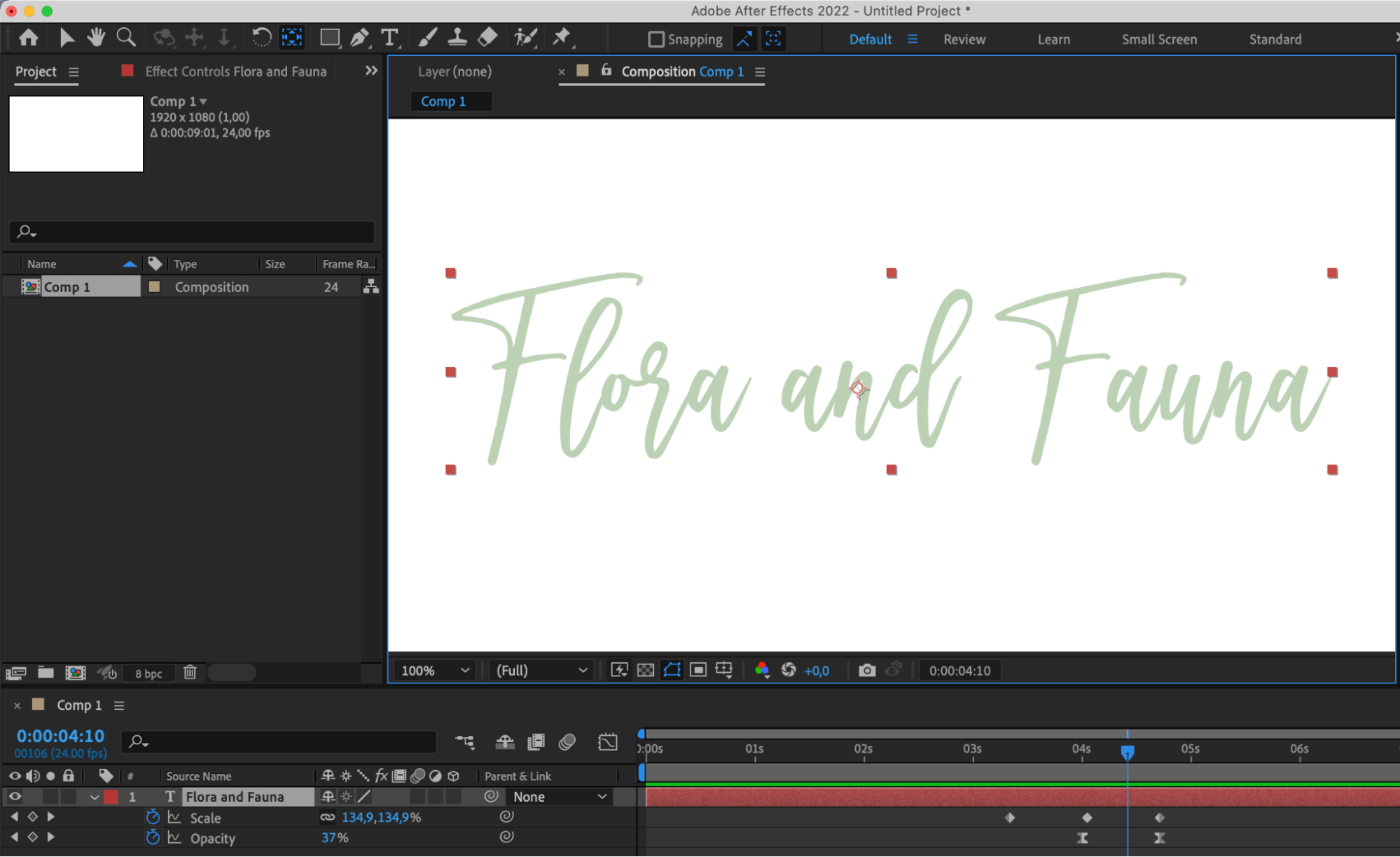This screenshot has height=857, width=1400.
Task: Enable the Snapping checkbox
Action: (656, 39)
